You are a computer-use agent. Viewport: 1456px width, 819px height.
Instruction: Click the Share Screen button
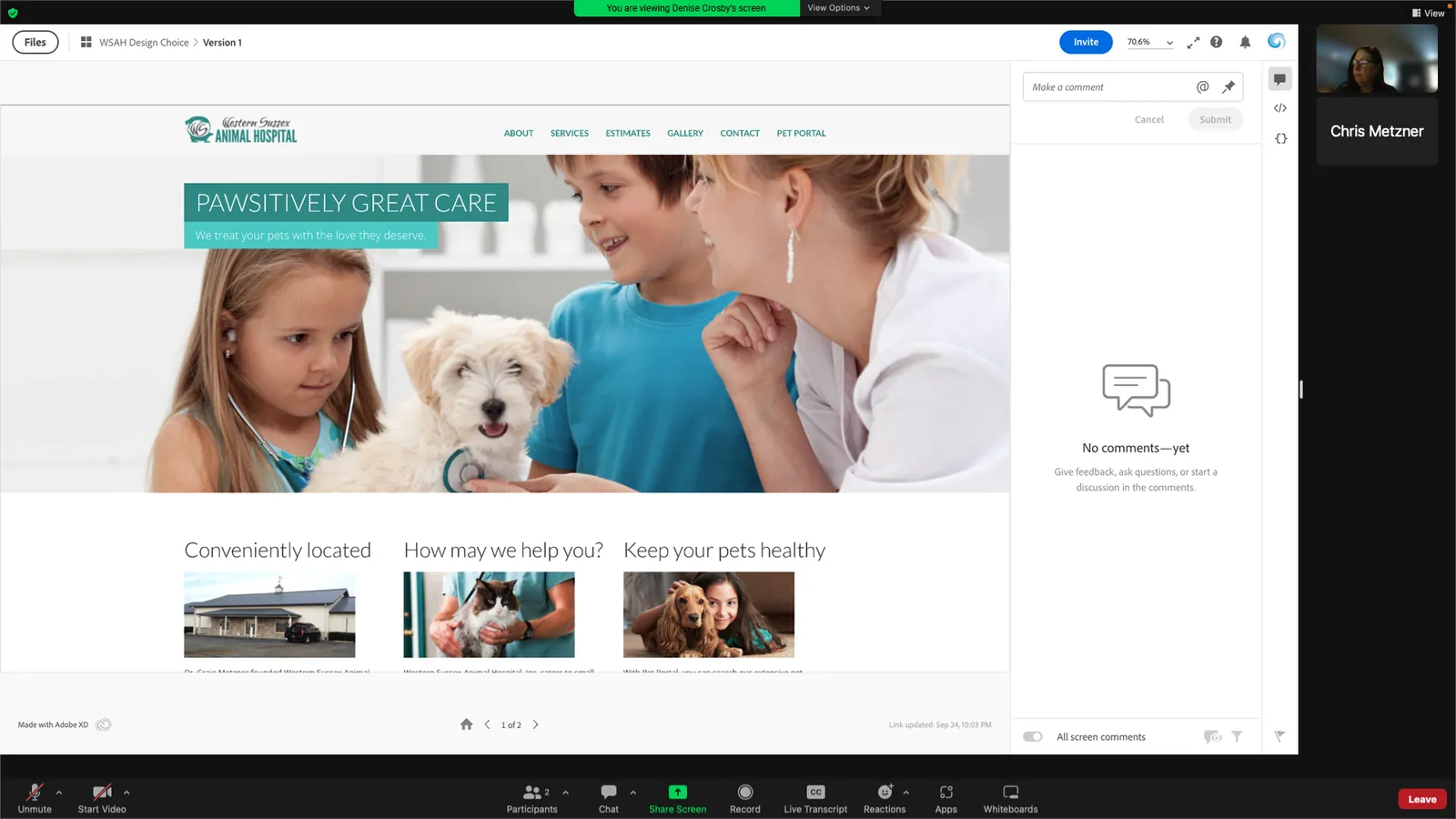tap(677, 798)
